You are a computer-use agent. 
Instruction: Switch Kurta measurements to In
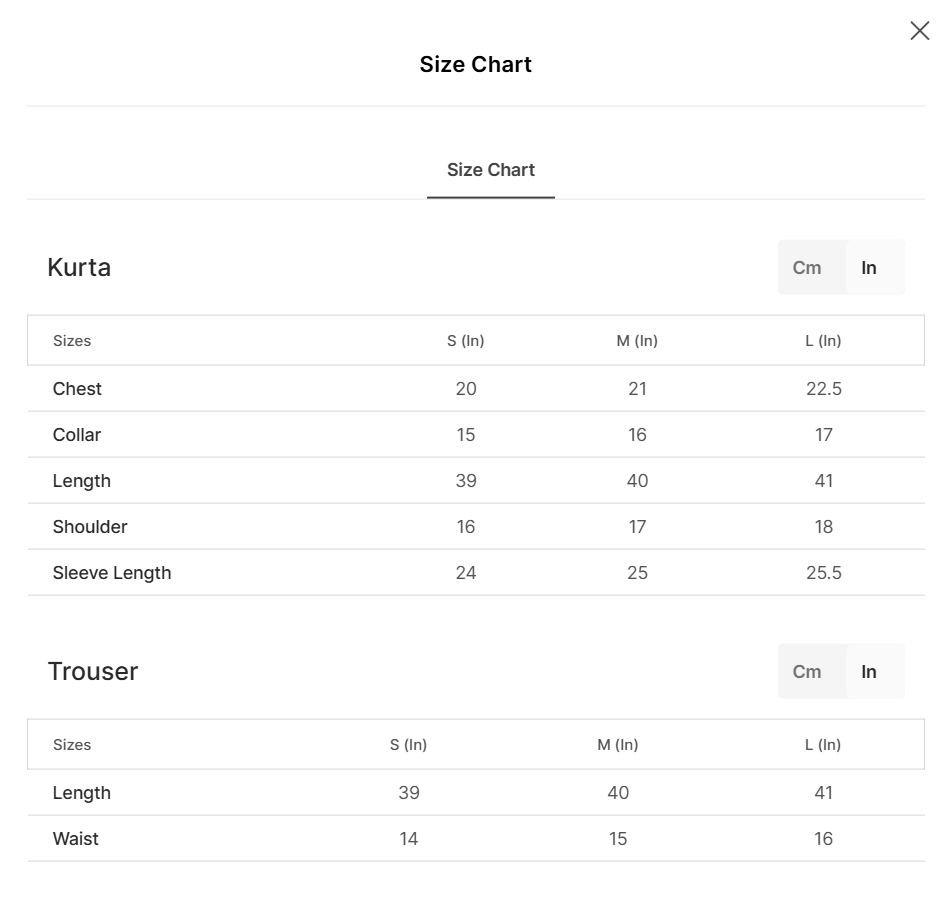pos(869,268)
